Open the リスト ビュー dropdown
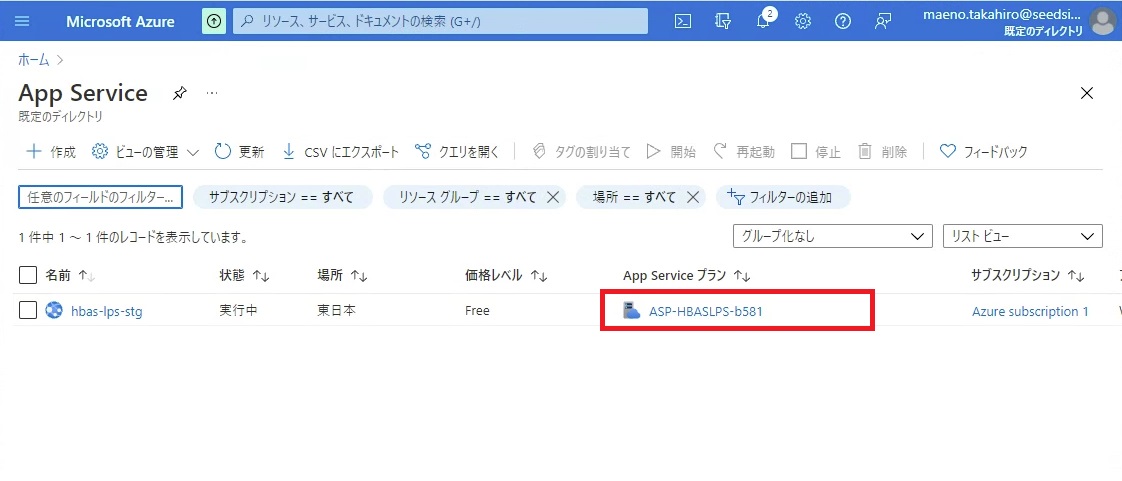 [1022, 236]
